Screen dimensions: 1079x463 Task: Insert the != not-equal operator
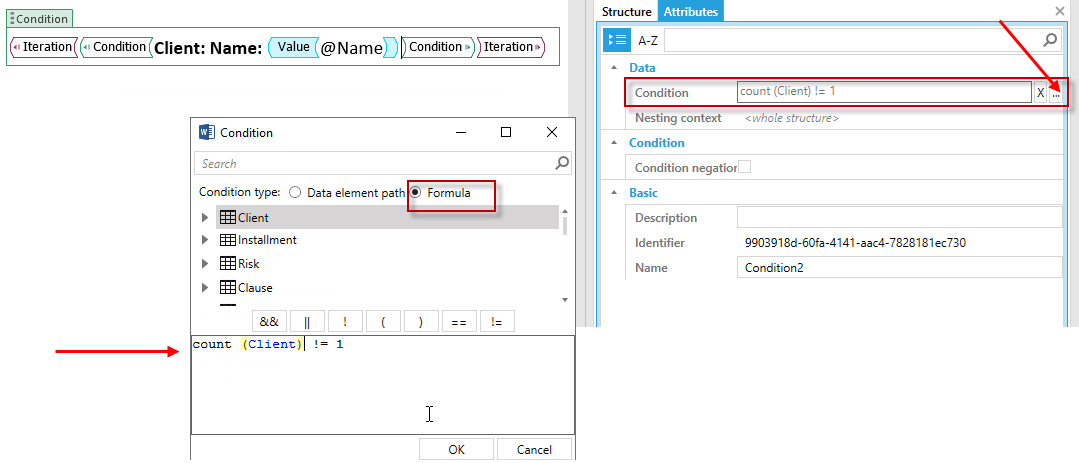pos(497,321)
